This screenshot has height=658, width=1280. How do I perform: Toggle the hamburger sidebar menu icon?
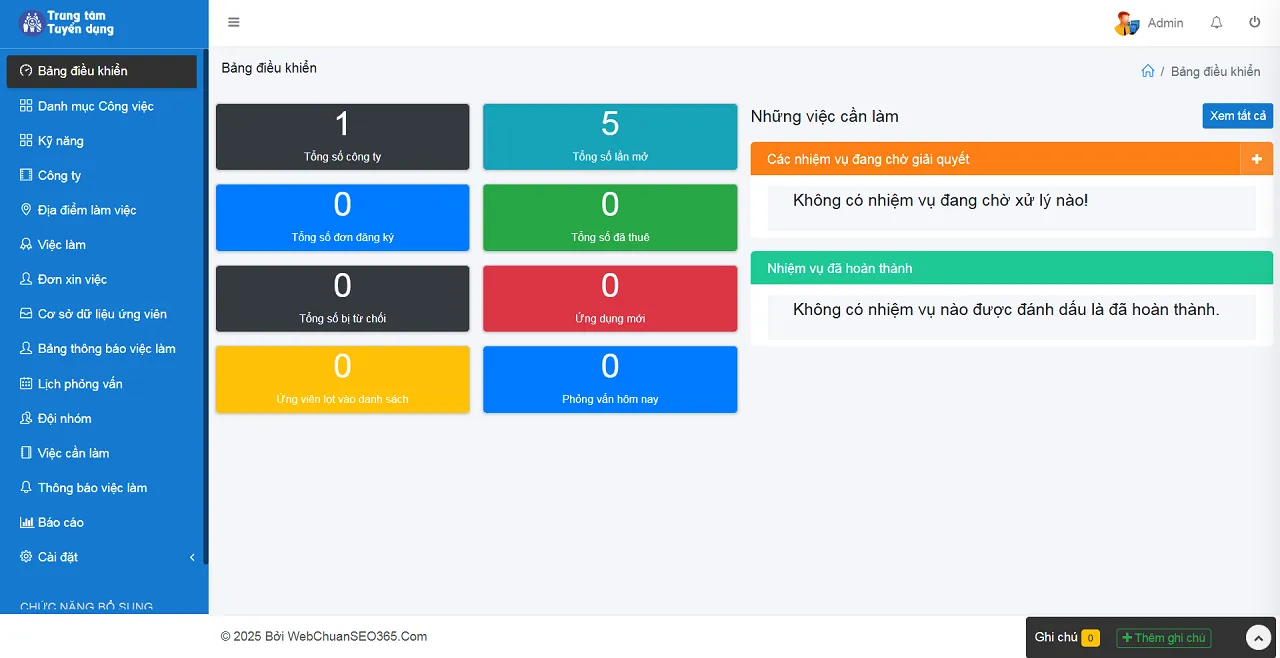[x=234, y=23]
